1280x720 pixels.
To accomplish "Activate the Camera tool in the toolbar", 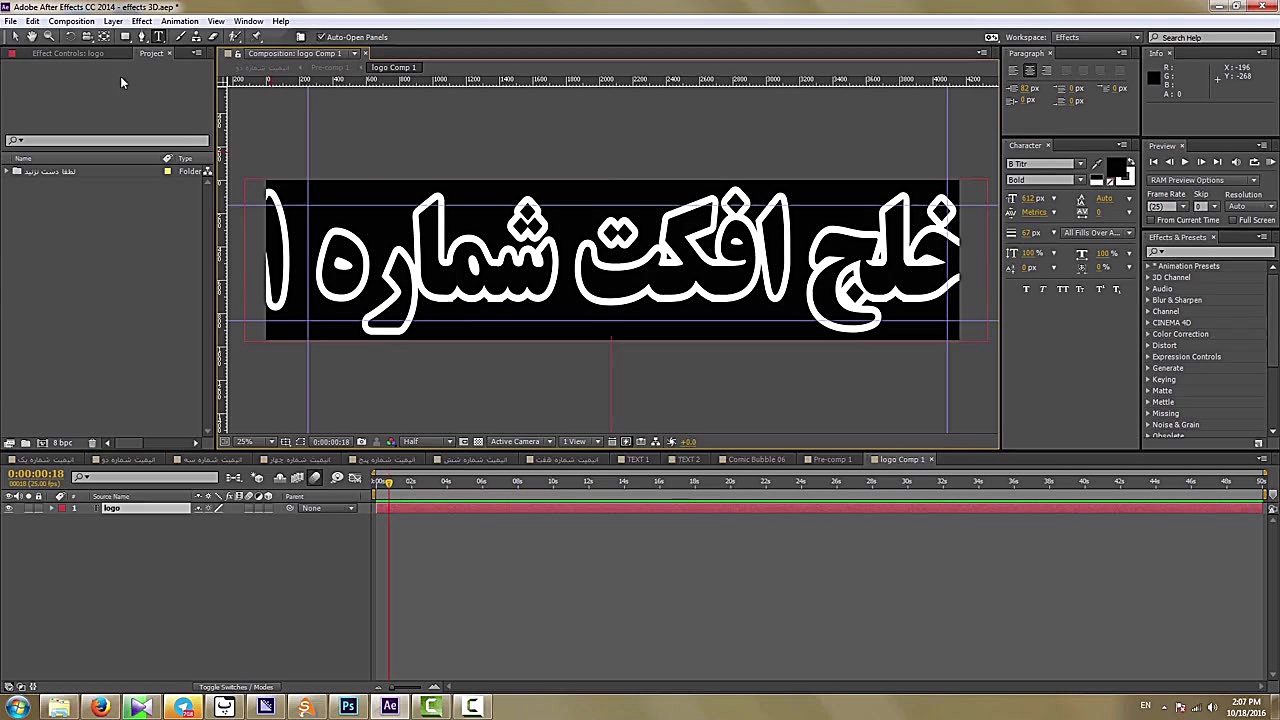I will click(85, 37).
